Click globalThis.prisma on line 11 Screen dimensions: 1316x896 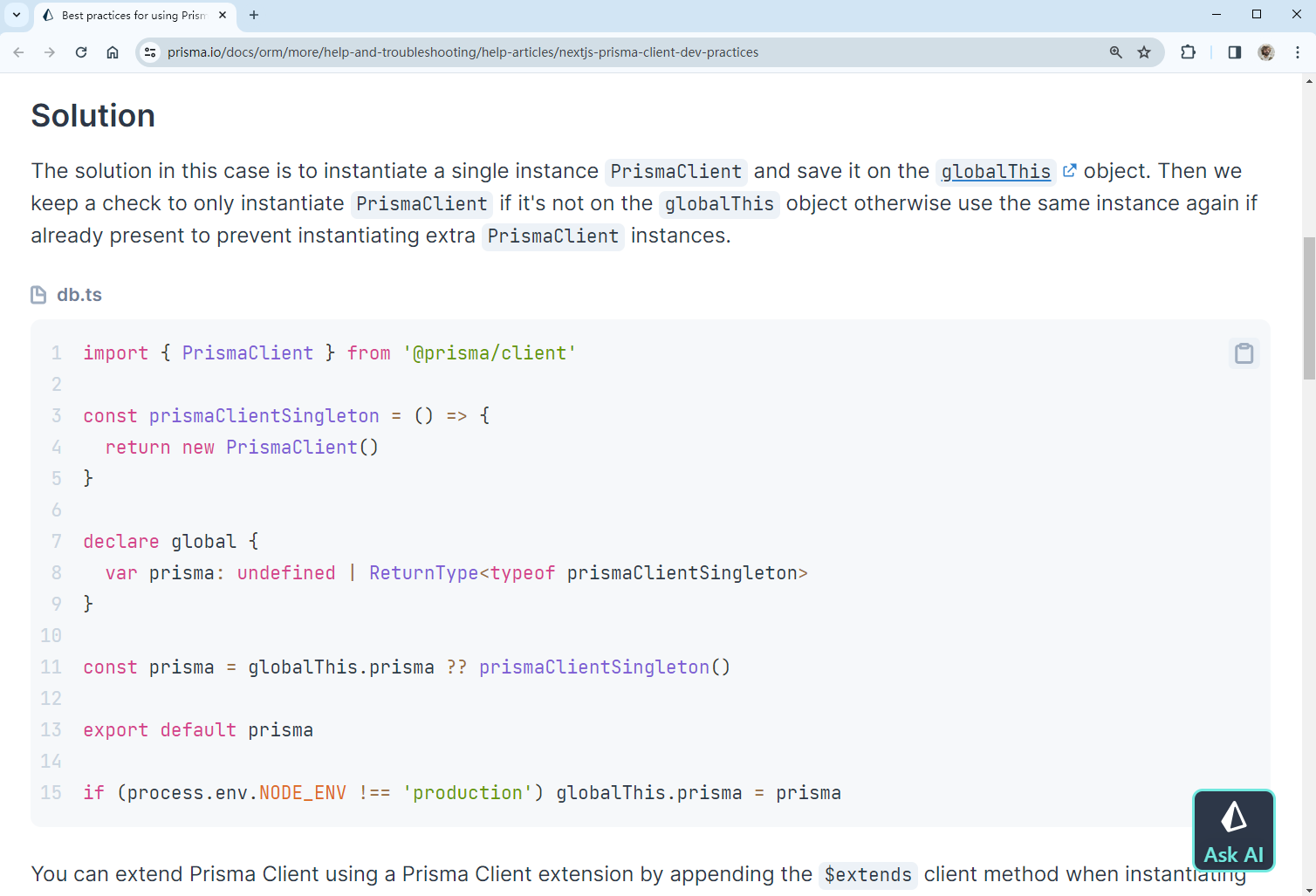(x=341, y=667)
